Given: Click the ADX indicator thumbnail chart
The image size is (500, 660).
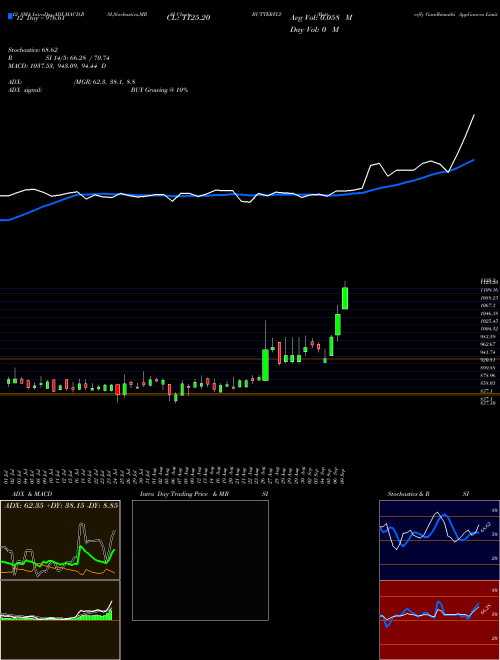Looking at the screenshot, I should pos(60,540).
